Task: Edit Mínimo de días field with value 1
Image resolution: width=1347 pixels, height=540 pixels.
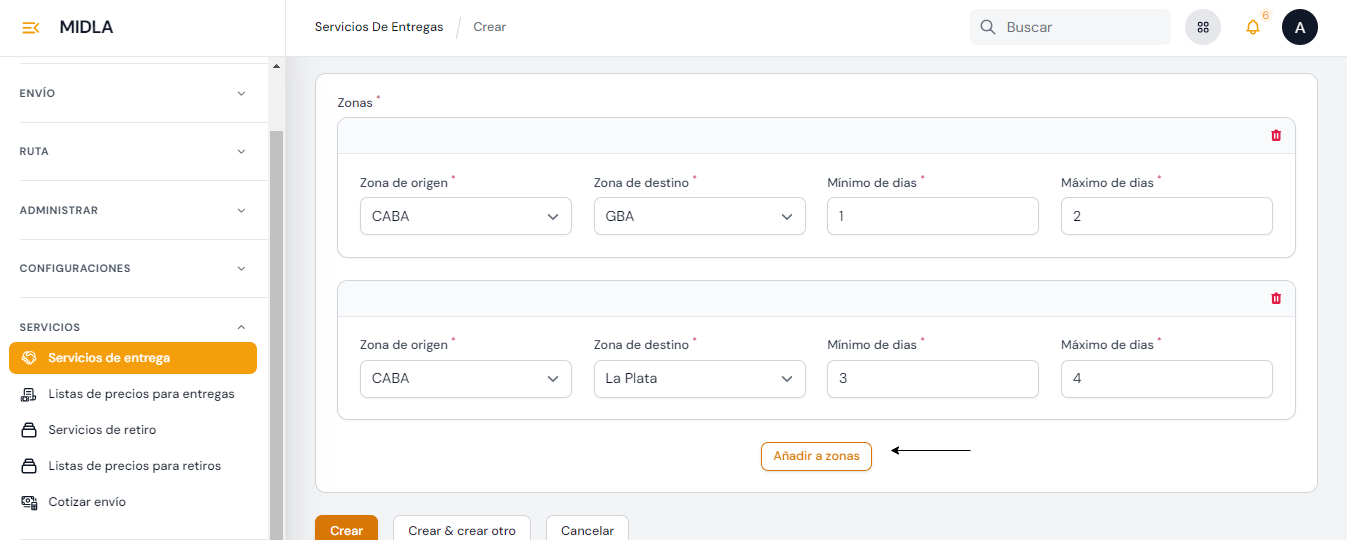Action: (x=933, y=216)
